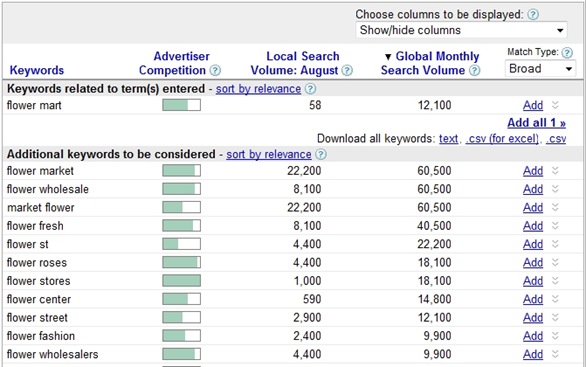Click help icon next to Local Search Volume: August
Screen dimensions: 586x367
click(x=347, y=70)
